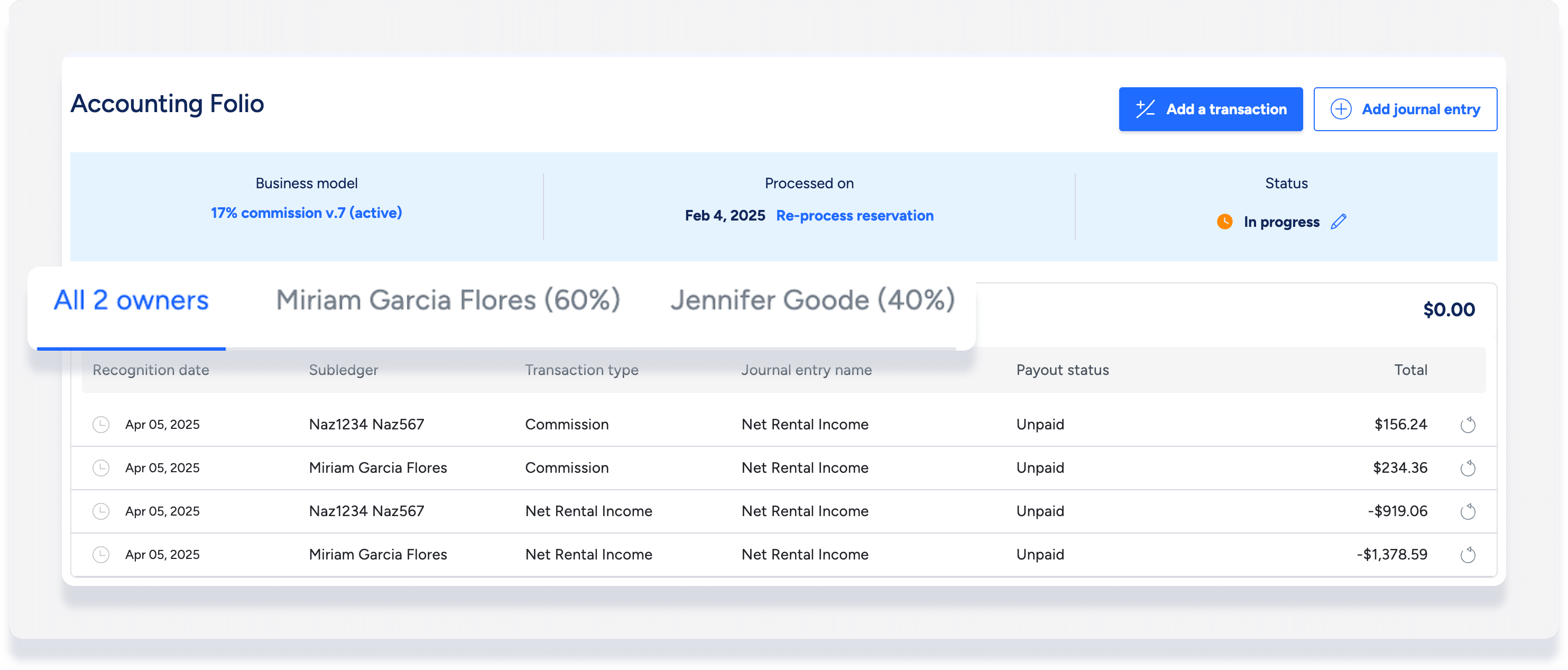Click reprocess icon on the -$919.06 row
This screenshot has width=1568, height=670.
tap(1468, 511)
